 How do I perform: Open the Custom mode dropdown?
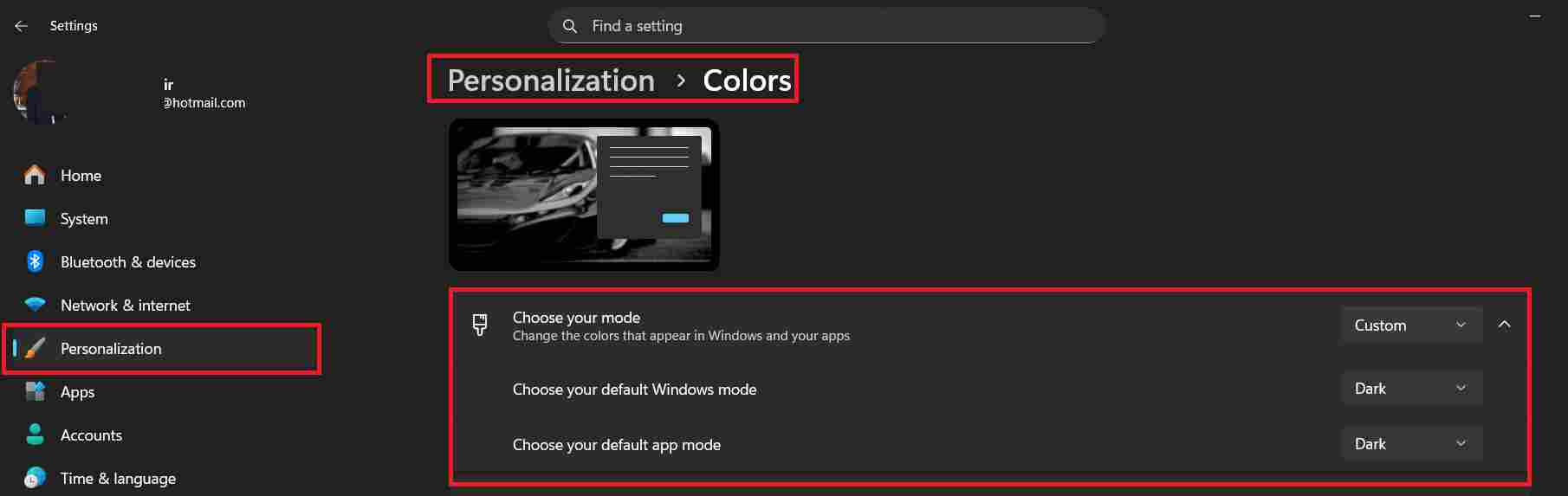(1411, 325)
